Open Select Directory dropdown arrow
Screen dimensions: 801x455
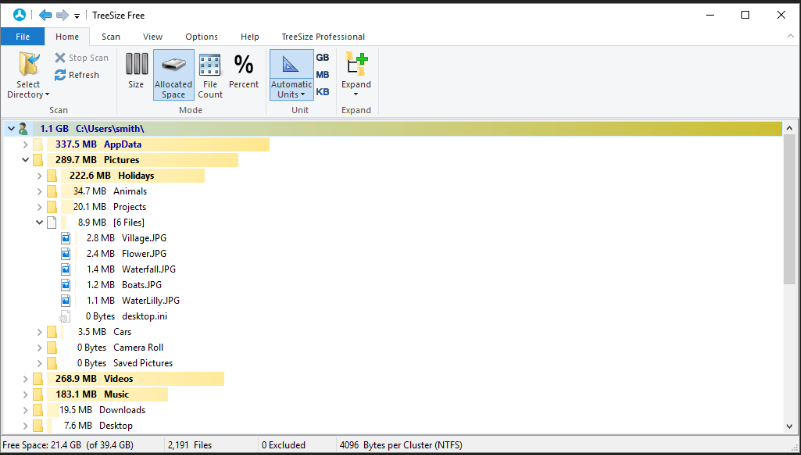tap(47, 95)
